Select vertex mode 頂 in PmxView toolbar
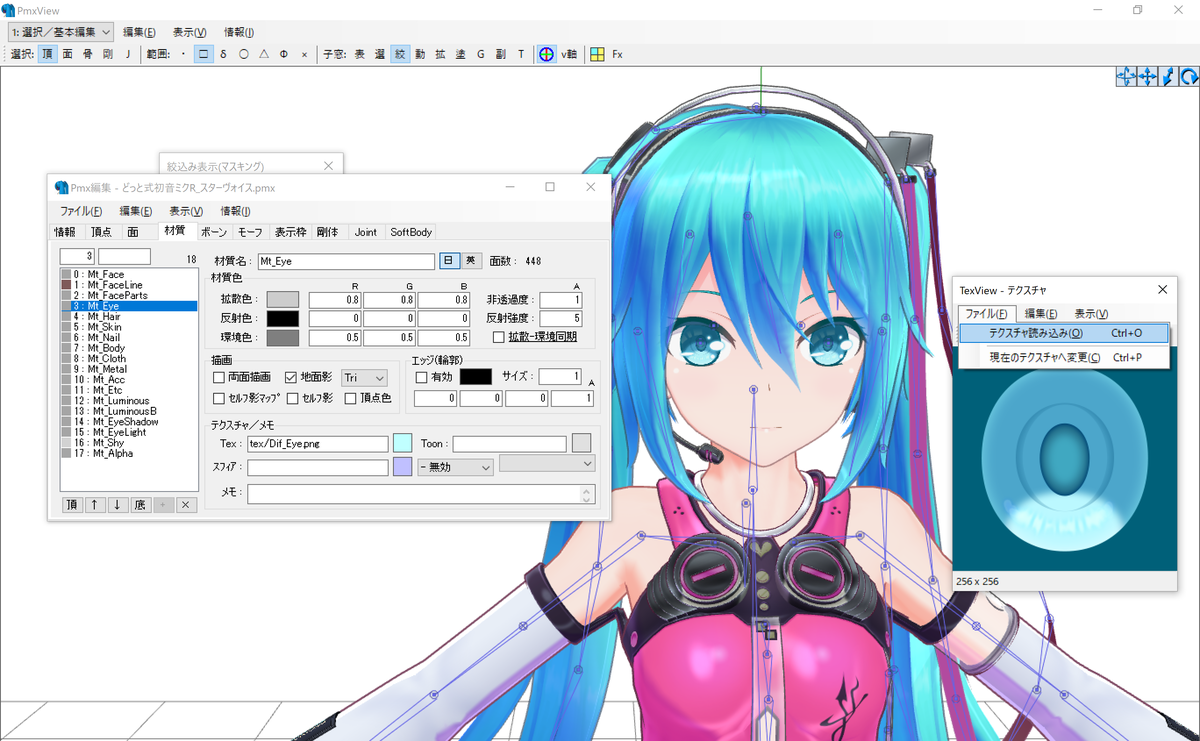Image resolution: width=1200 pixels, height=741 pixels. coord(48,54)
